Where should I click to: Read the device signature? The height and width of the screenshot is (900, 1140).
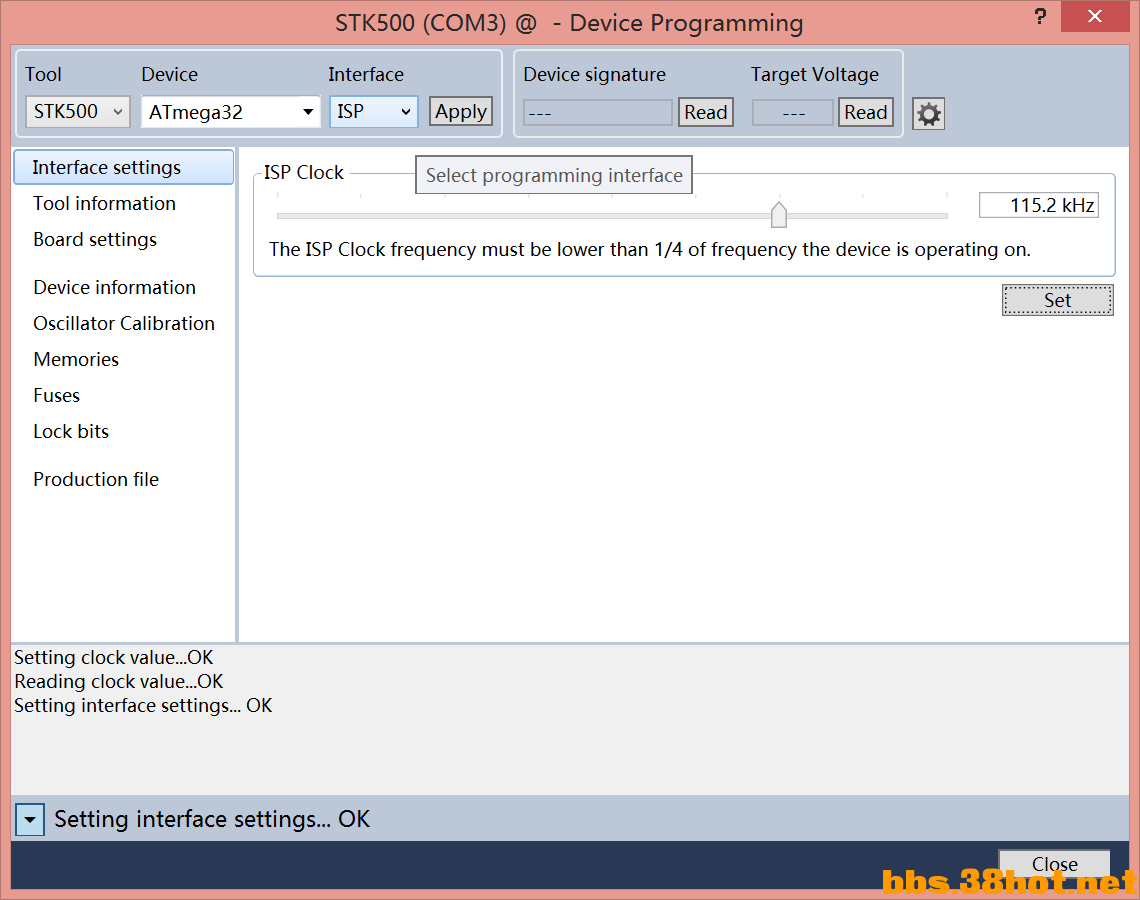705,113
